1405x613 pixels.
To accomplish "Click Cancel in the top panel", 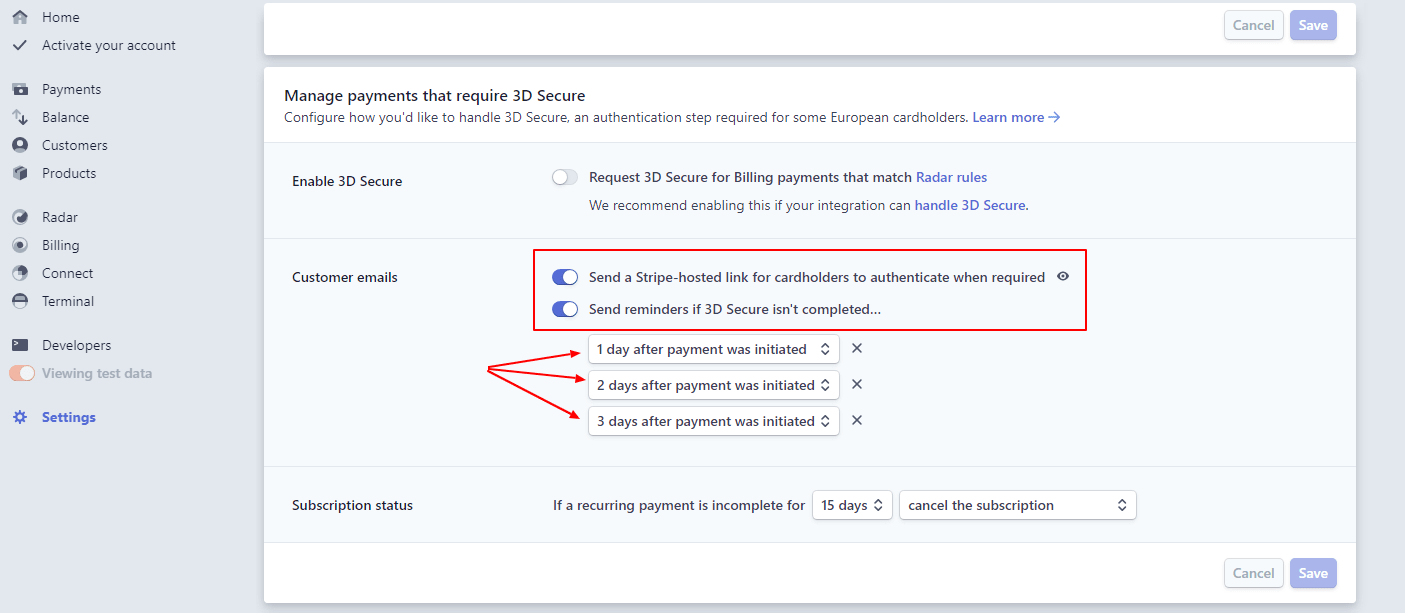I will click(x=1254, y=25).
